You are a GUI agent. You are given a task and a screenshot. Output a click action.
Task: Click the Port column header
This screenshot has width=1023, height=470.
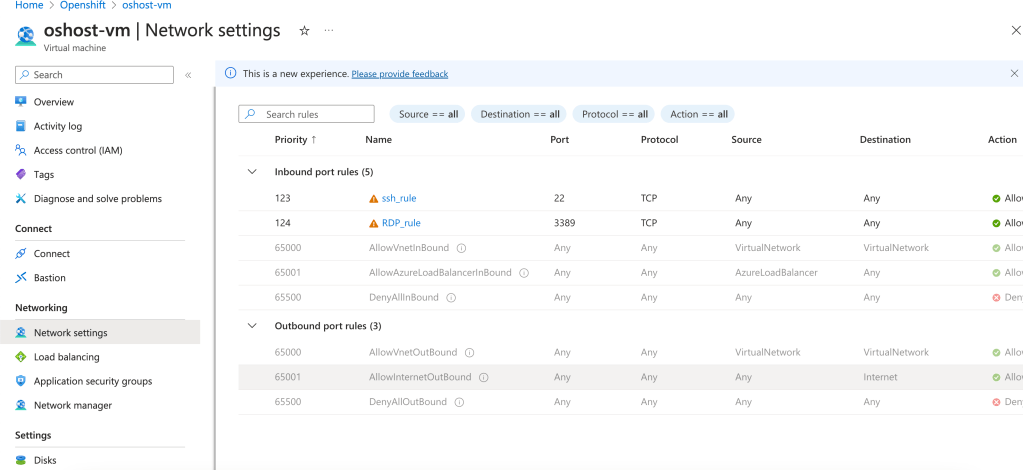(560, 140)
